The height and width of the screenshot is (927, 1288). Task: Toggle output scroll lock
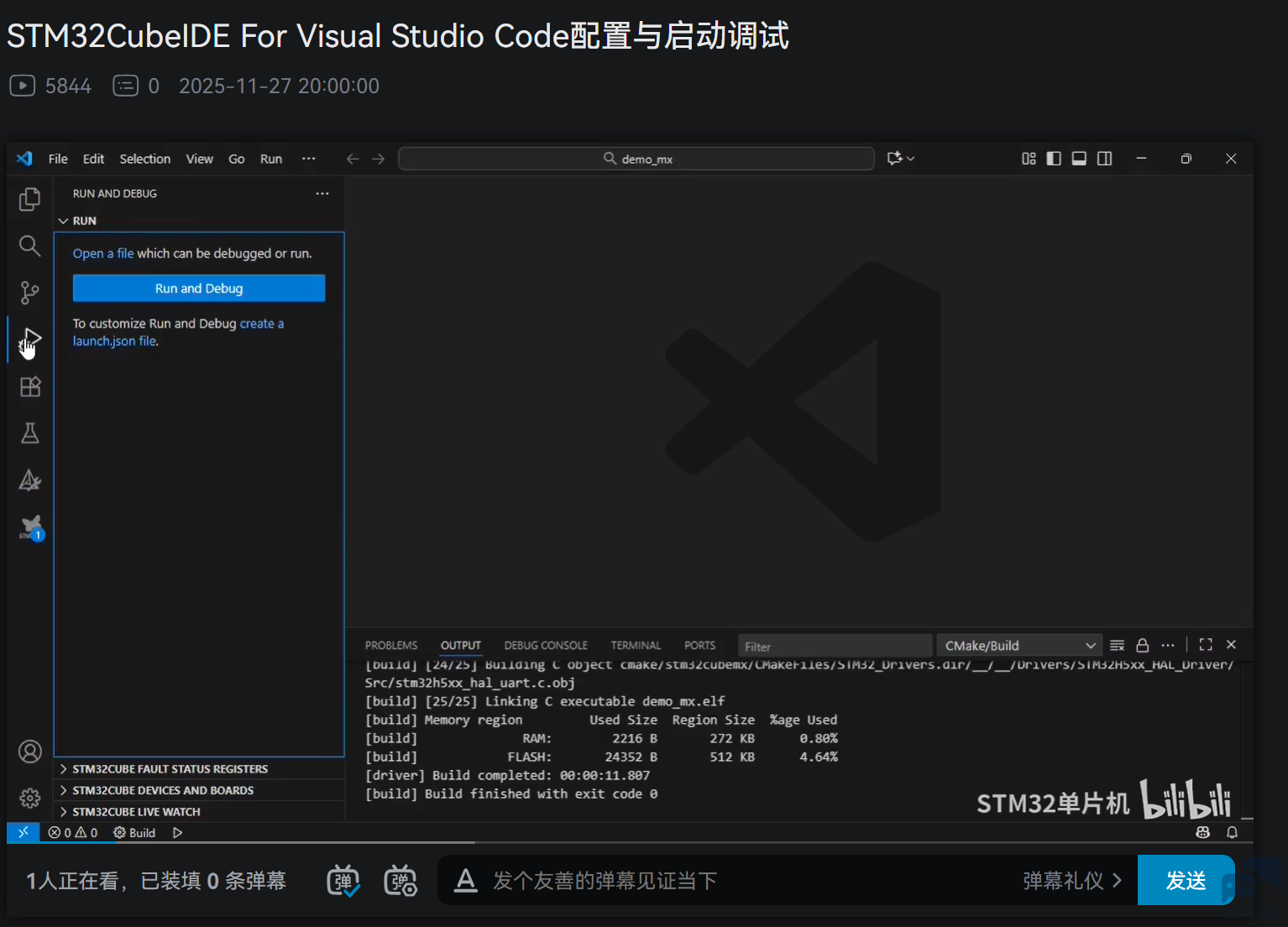(1142, 645)
